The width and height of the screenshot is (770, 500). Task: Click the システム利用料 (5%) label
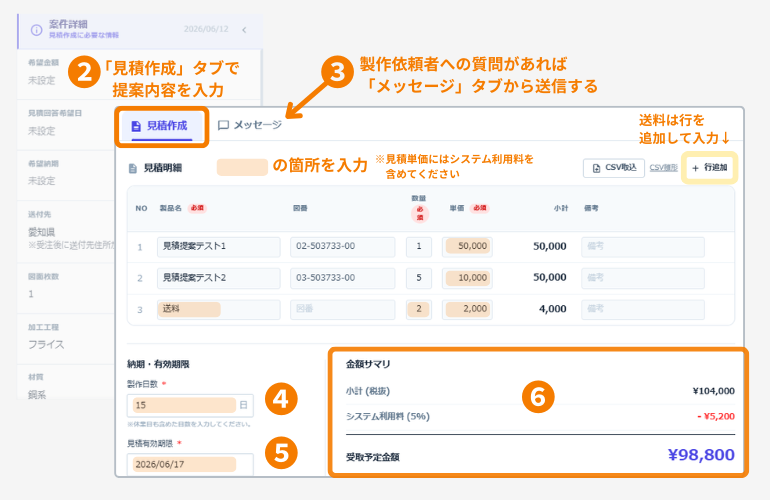[388, 417]
